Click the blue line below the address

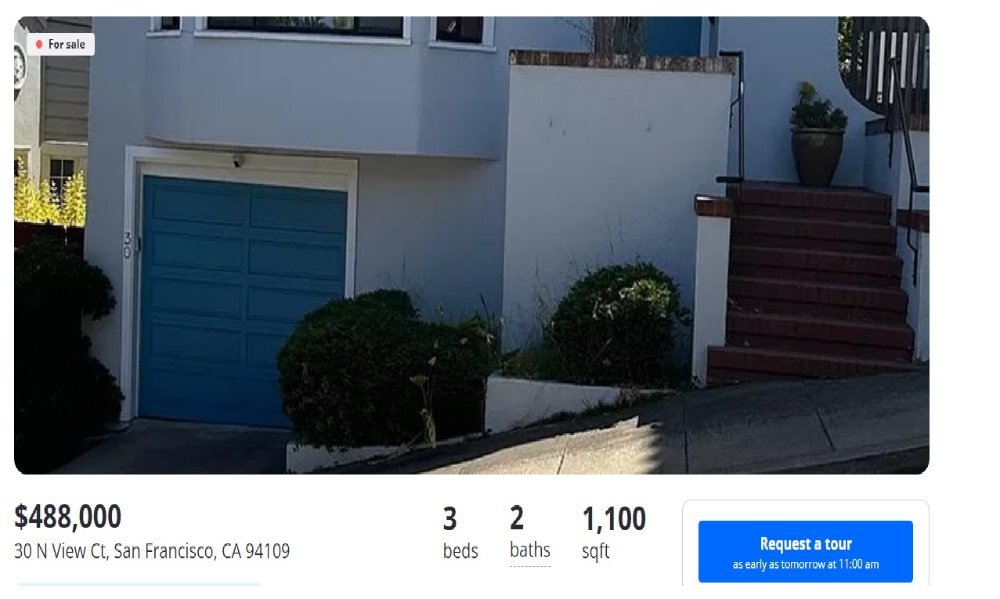138,584
